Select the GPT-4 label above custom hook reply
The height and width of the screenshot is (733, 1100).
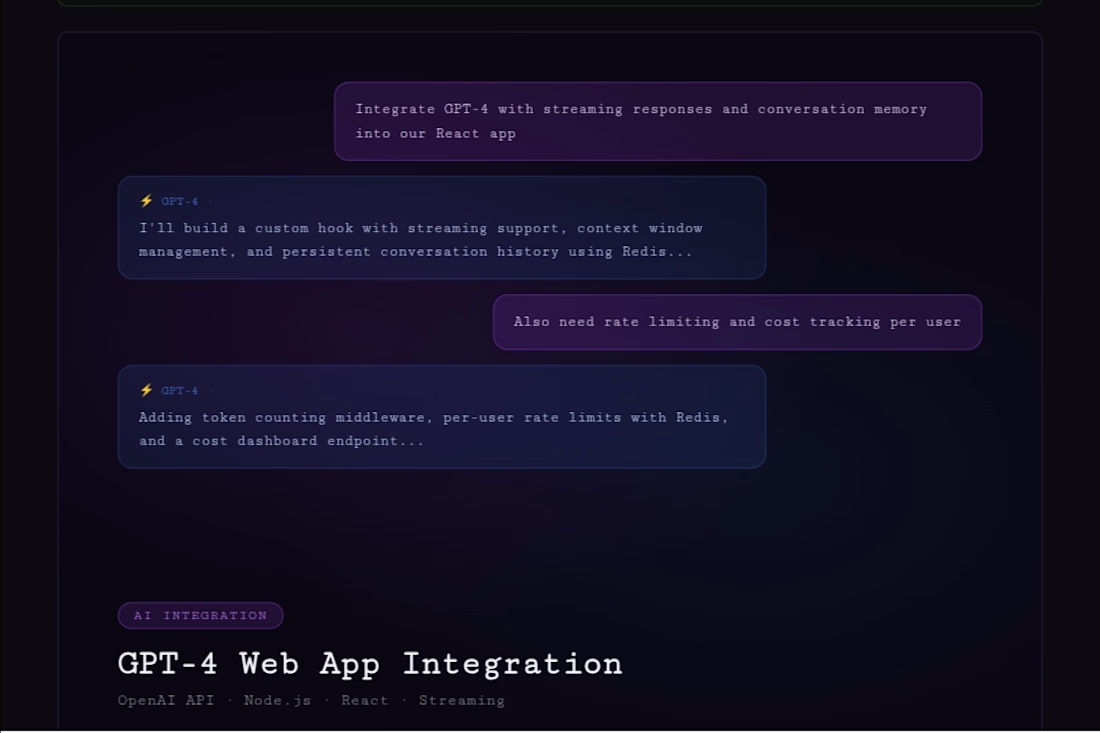180,201
